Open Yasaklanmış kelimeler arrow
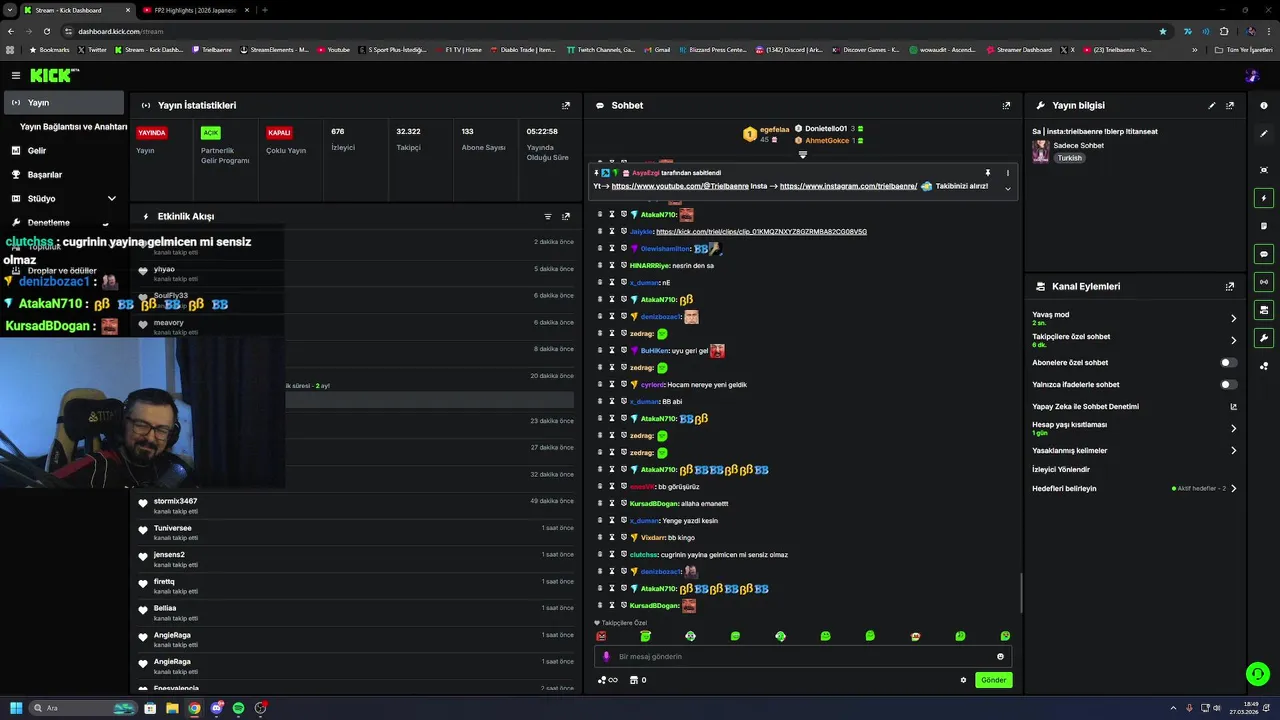The height and width of the screenshot is (720, 1280). [x=1233, y=451]
